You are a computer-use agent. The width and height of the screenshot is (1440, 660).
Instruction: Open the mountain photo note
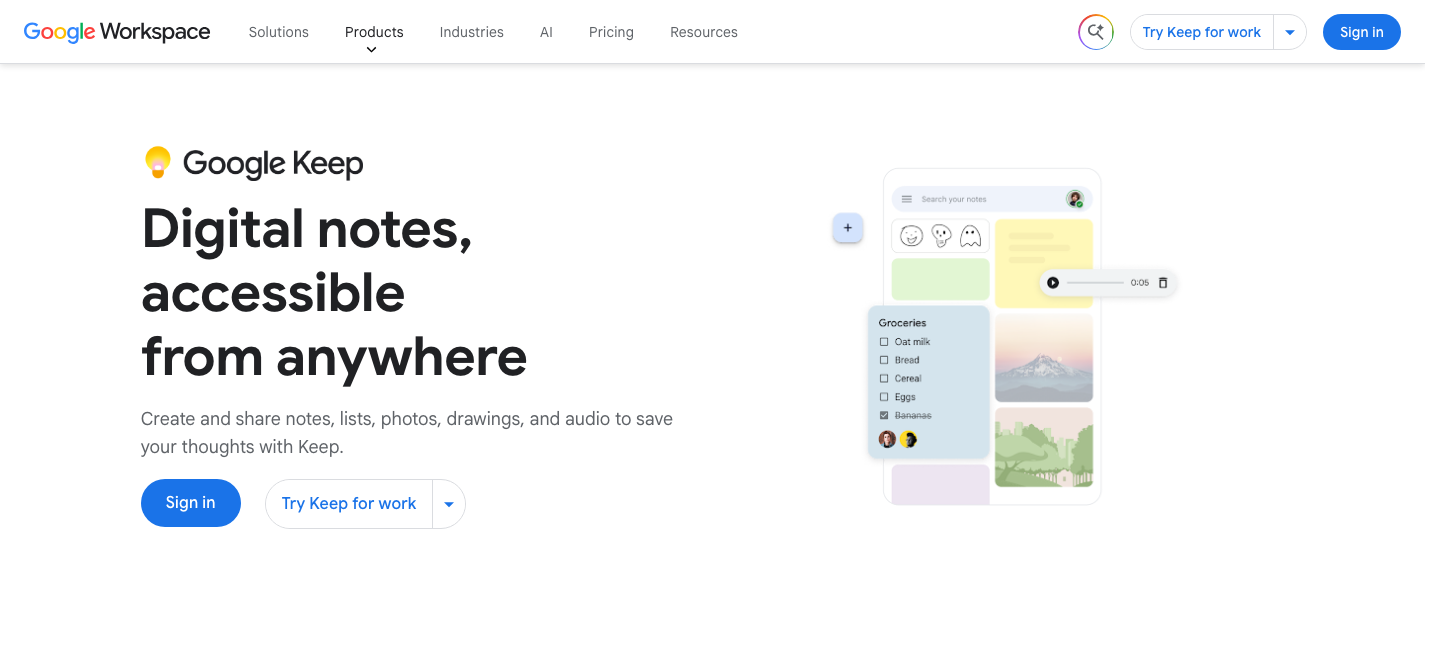pos(1044,357)
